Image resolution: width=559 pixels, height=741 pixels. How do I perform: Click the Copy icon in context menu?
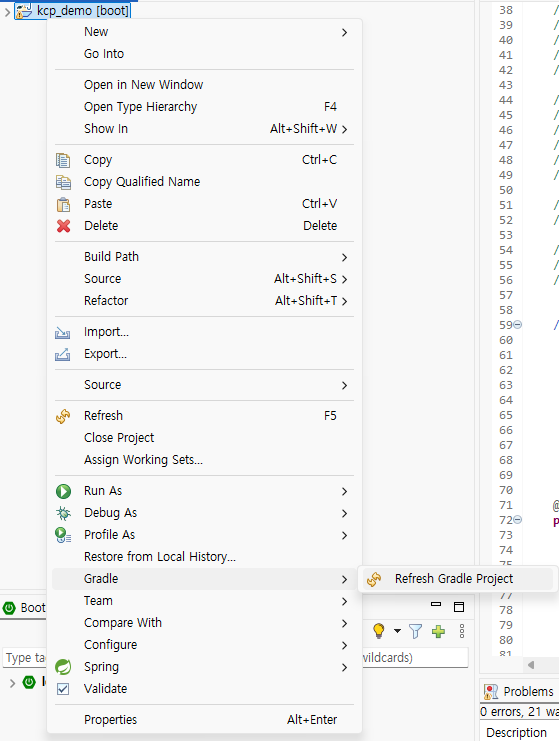tap(63, 160)
